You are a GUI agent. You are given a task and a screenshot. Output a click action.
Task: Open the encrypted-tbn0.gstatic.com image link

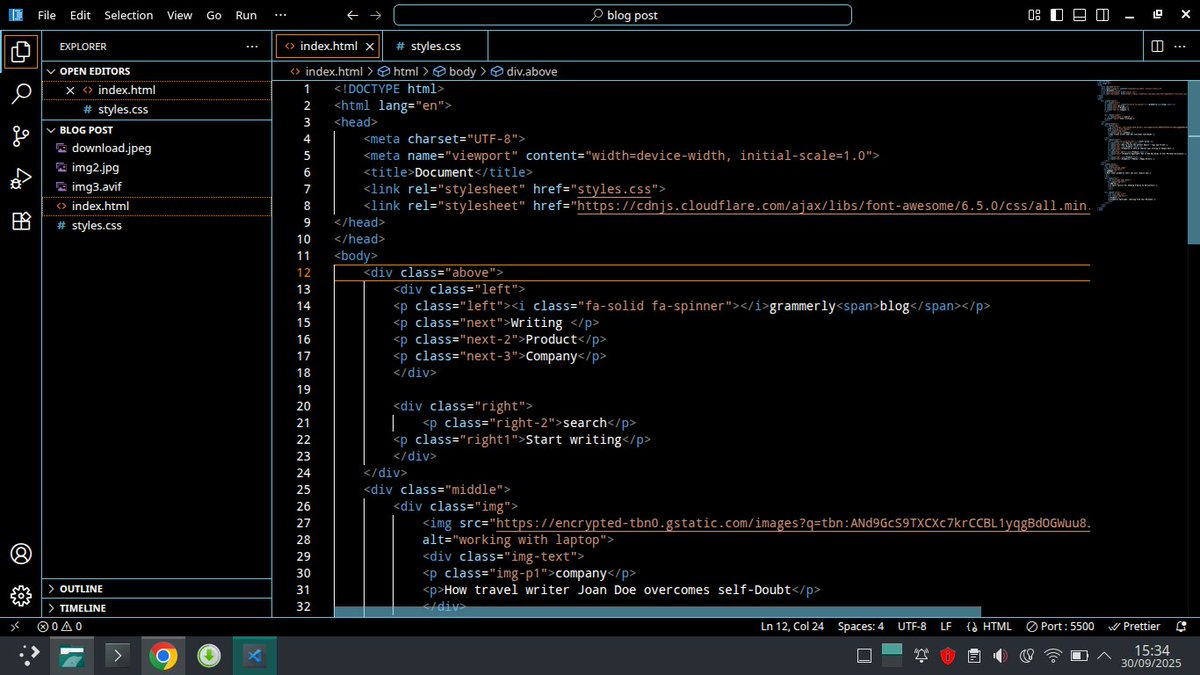(x=792, y=523)
